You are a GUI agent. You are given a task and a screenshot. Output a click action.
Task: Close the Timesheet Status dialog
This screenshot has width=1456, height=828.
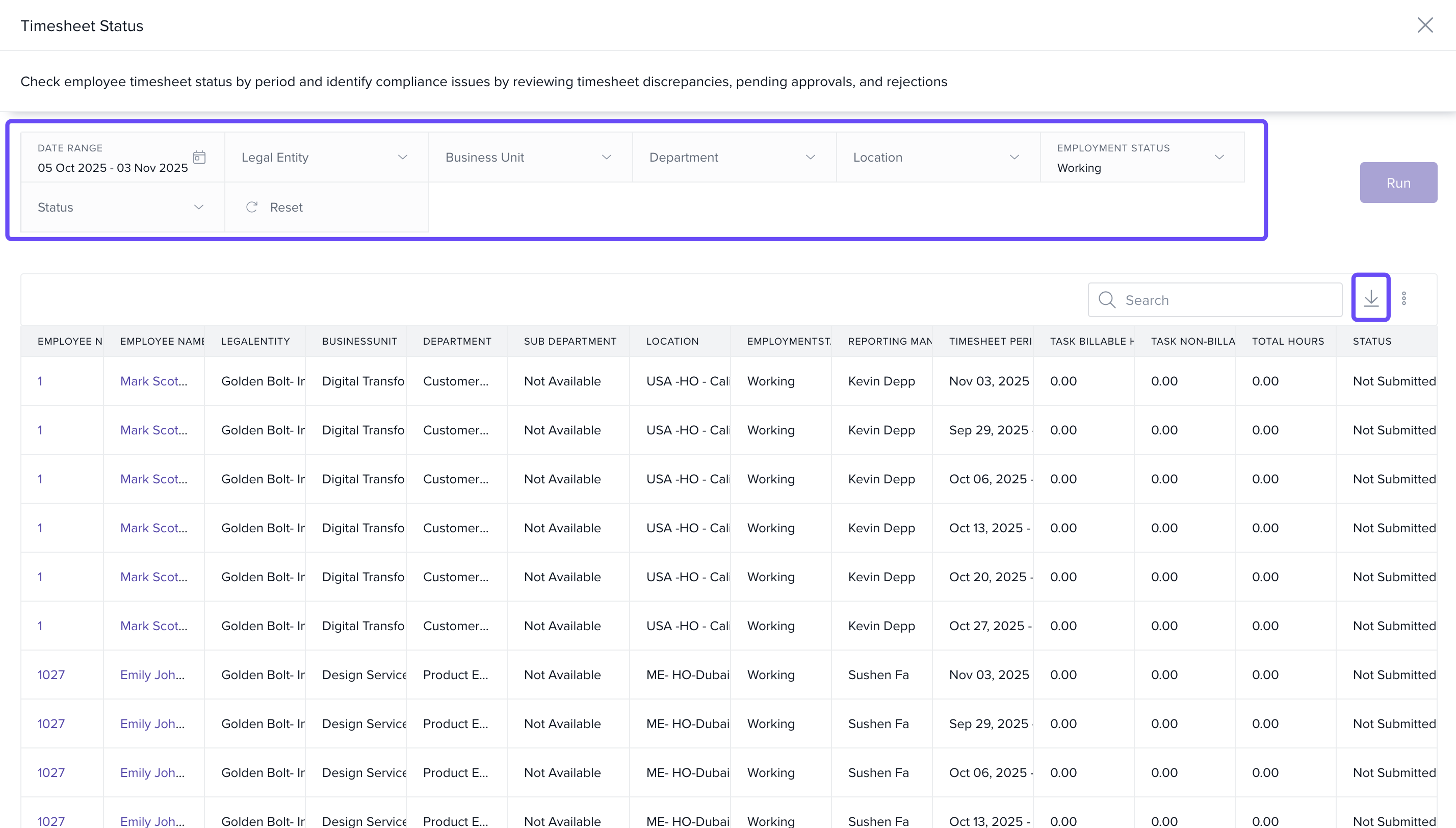point(1425,25)
